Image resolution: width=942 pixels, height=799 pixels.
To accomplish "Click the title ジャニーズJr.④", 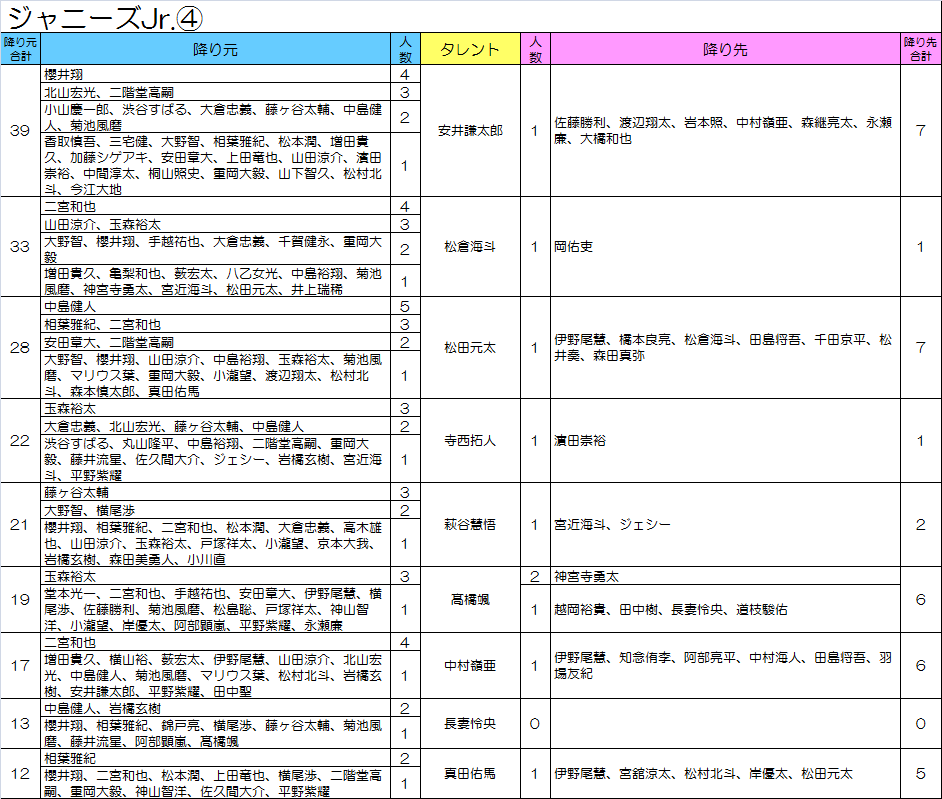I will tap(105, 17).
